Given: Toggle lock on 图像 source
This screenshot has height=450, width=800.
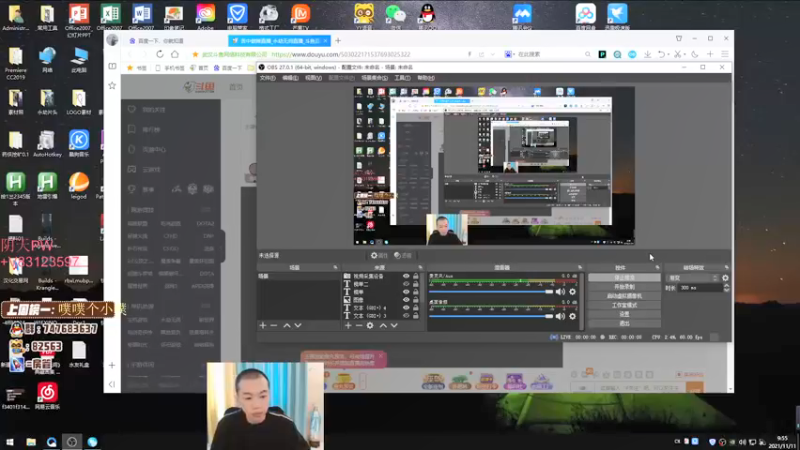Looking at the screenshot, I should (416, 299).
